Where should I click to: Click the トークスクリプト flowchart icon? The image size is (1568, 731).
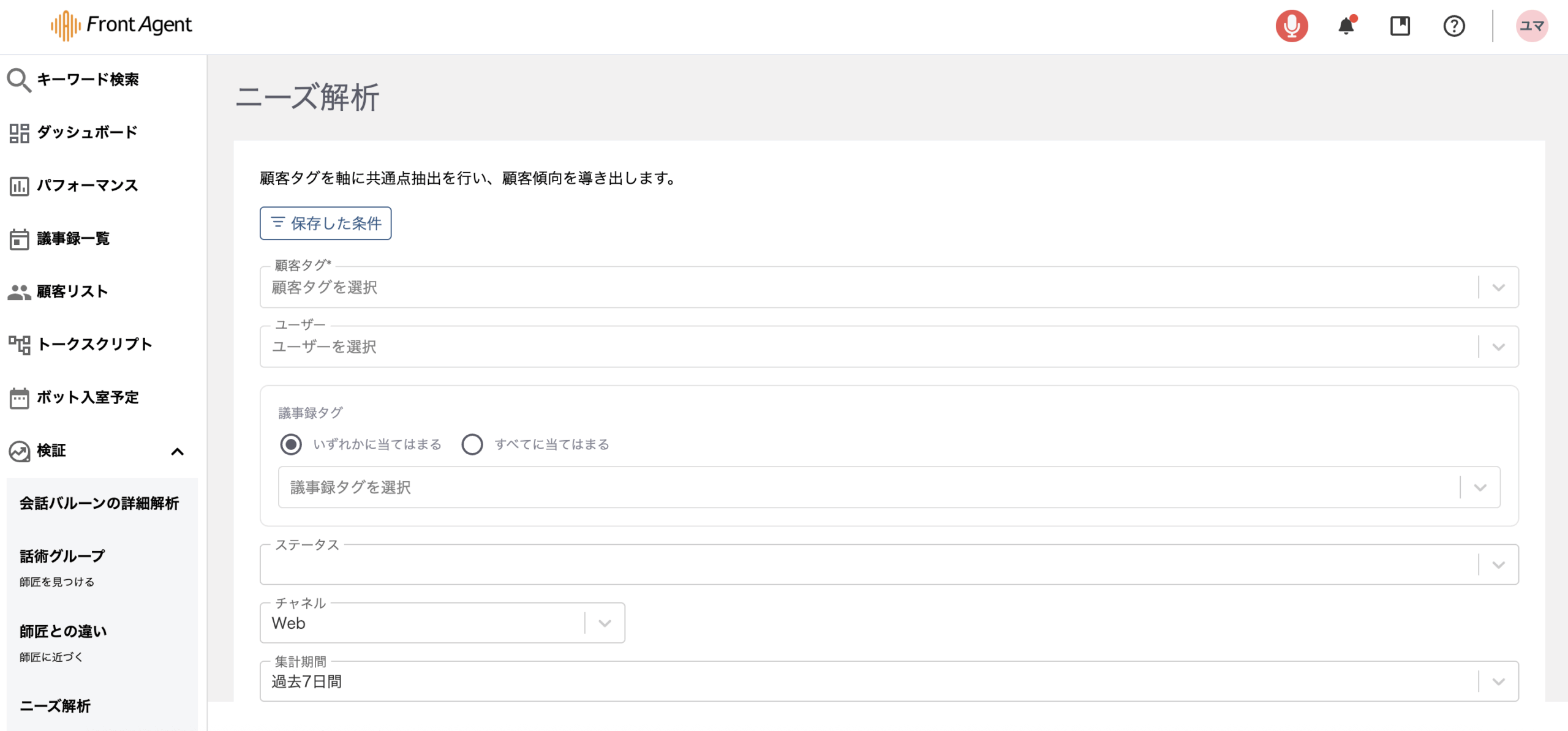click(x=18, y=345)
